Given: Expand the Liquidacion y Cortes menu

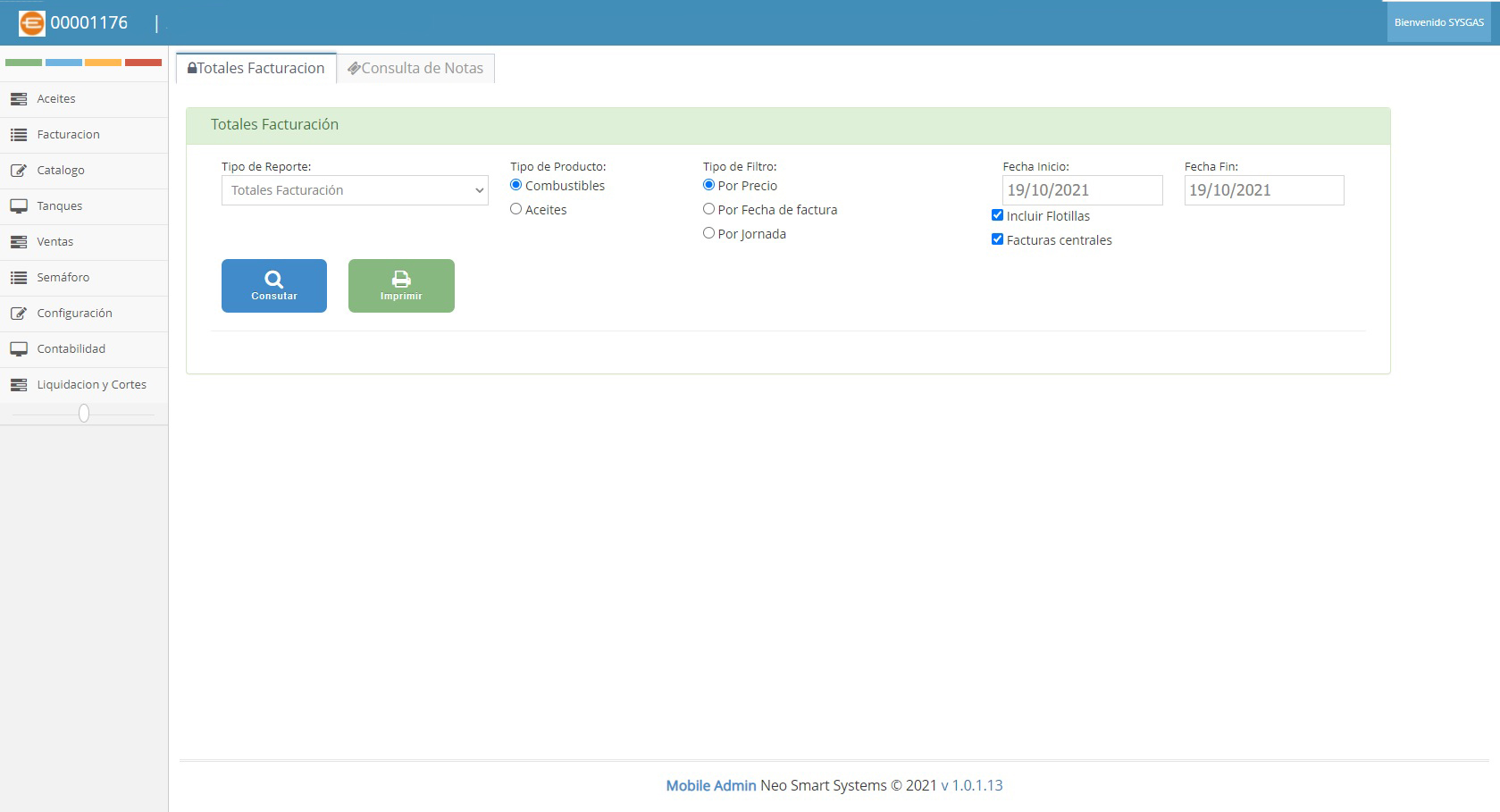Looking at the screenshot, I should tap(91, 385).
